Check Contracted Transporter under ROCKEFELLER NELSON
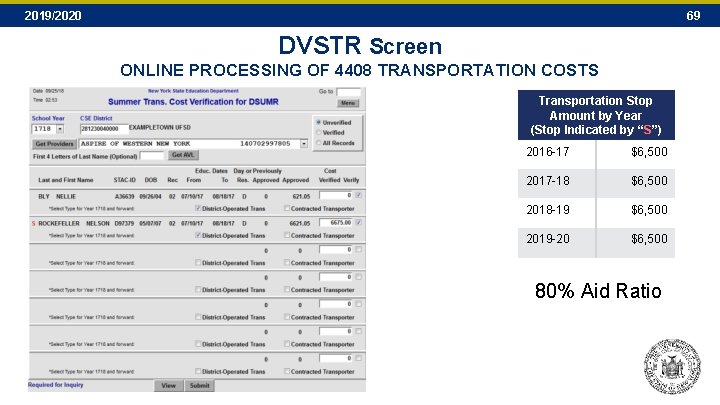Image resolution: width=720 pixels, height=405 pixels. (x=287, y=235)
